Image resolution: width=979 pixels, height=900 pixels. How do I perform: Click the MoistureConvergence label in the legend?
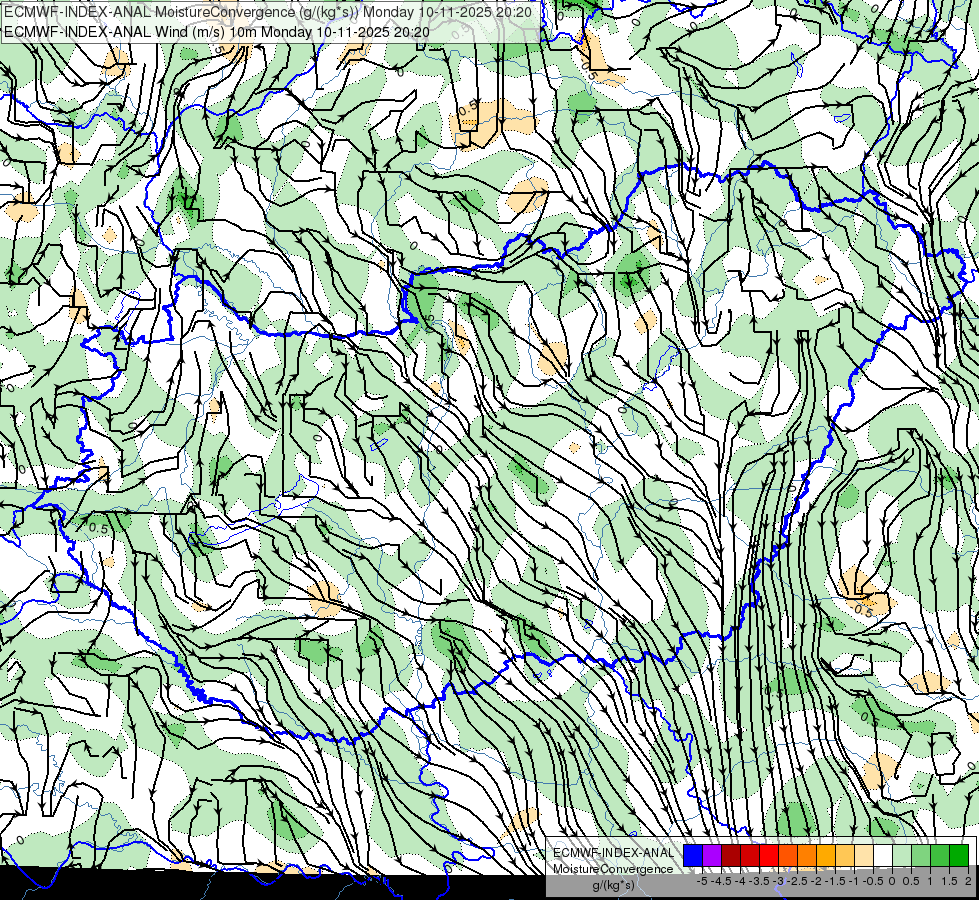[613, 869]
